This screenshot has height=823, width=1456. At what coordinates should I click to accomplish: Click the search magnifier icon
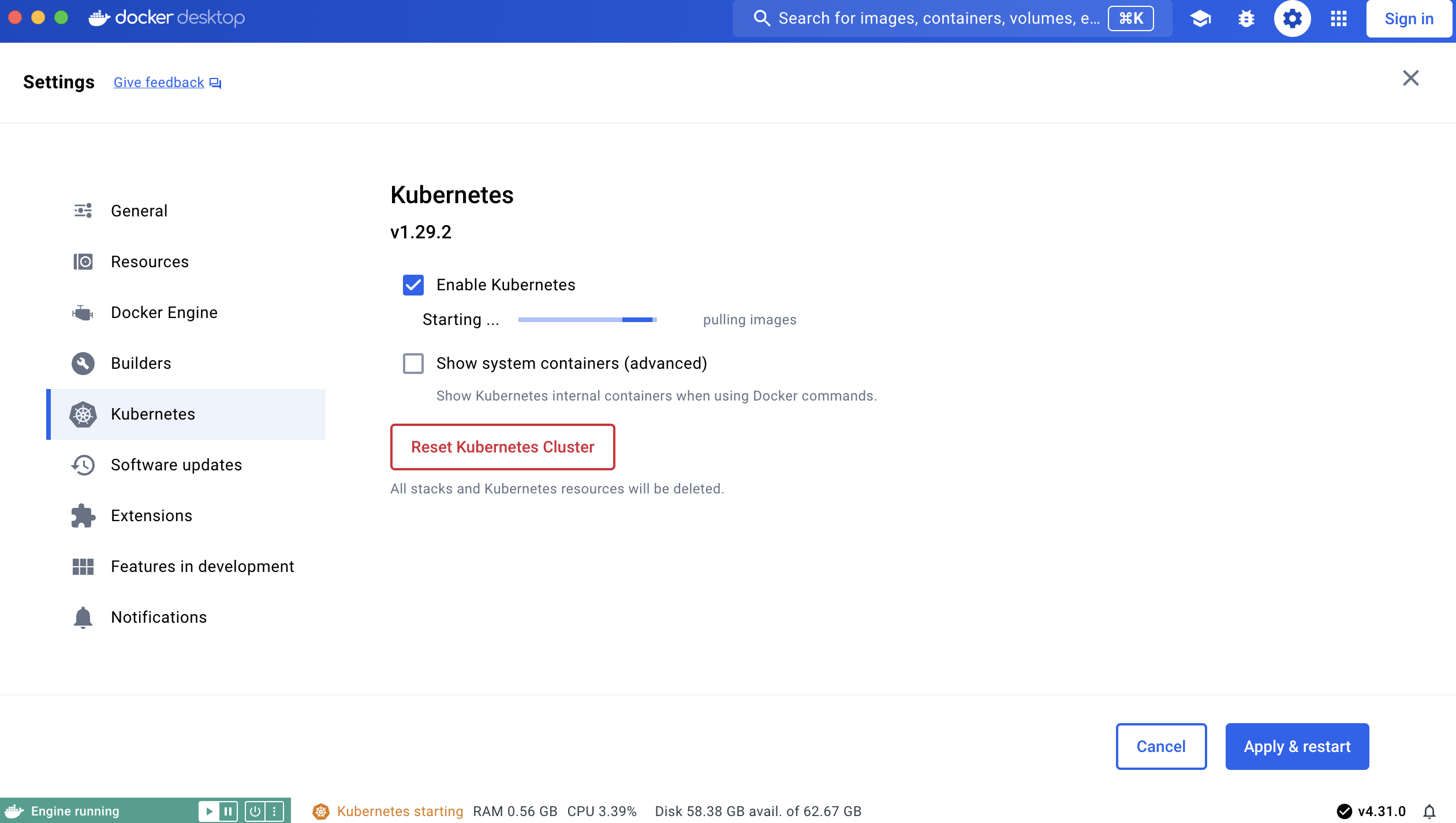[761, 18]
